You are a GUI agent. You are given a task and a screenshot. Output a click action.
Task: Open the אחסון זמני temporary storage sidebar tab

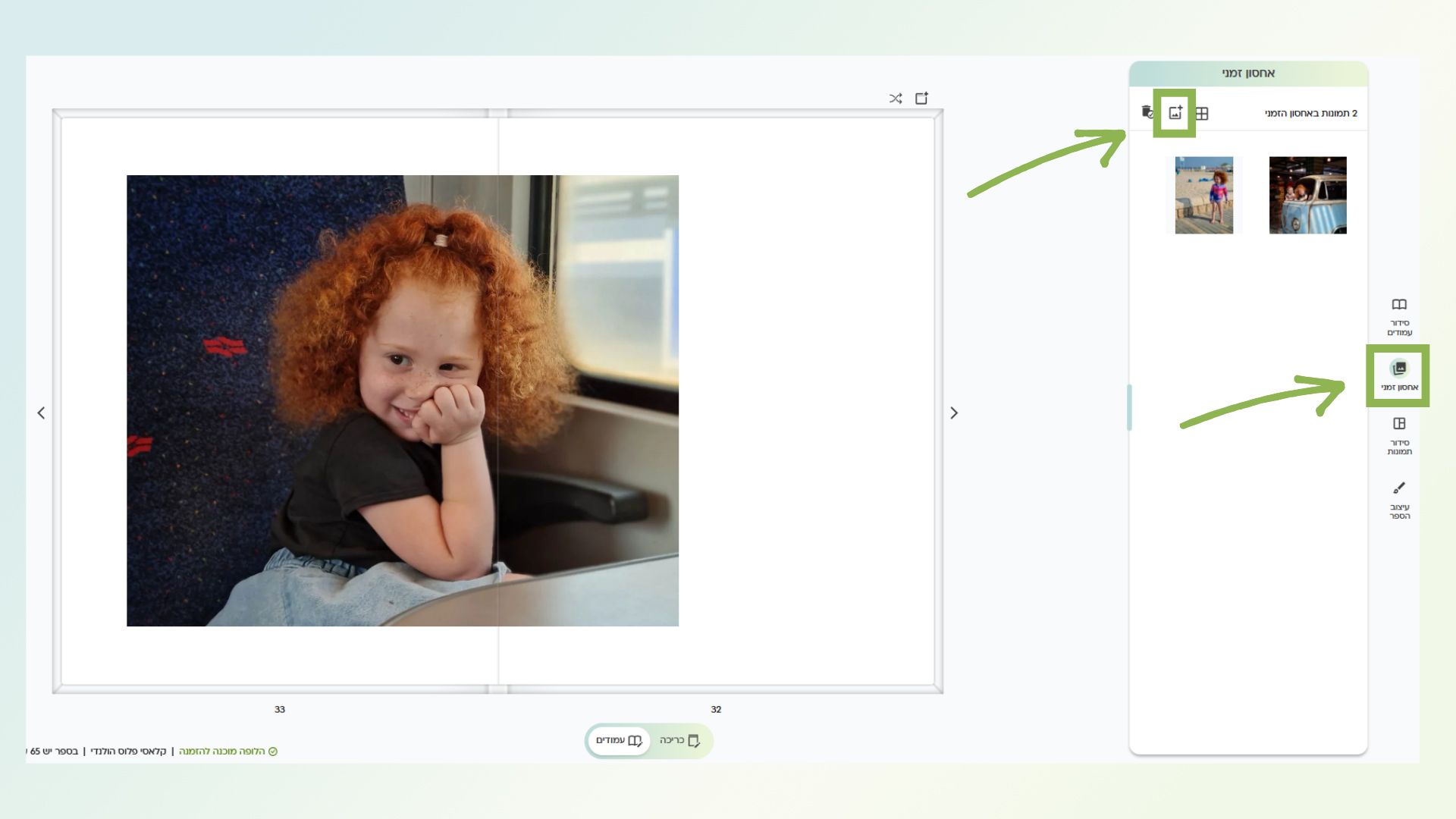pyautogui.click(x=1399, y=376)
